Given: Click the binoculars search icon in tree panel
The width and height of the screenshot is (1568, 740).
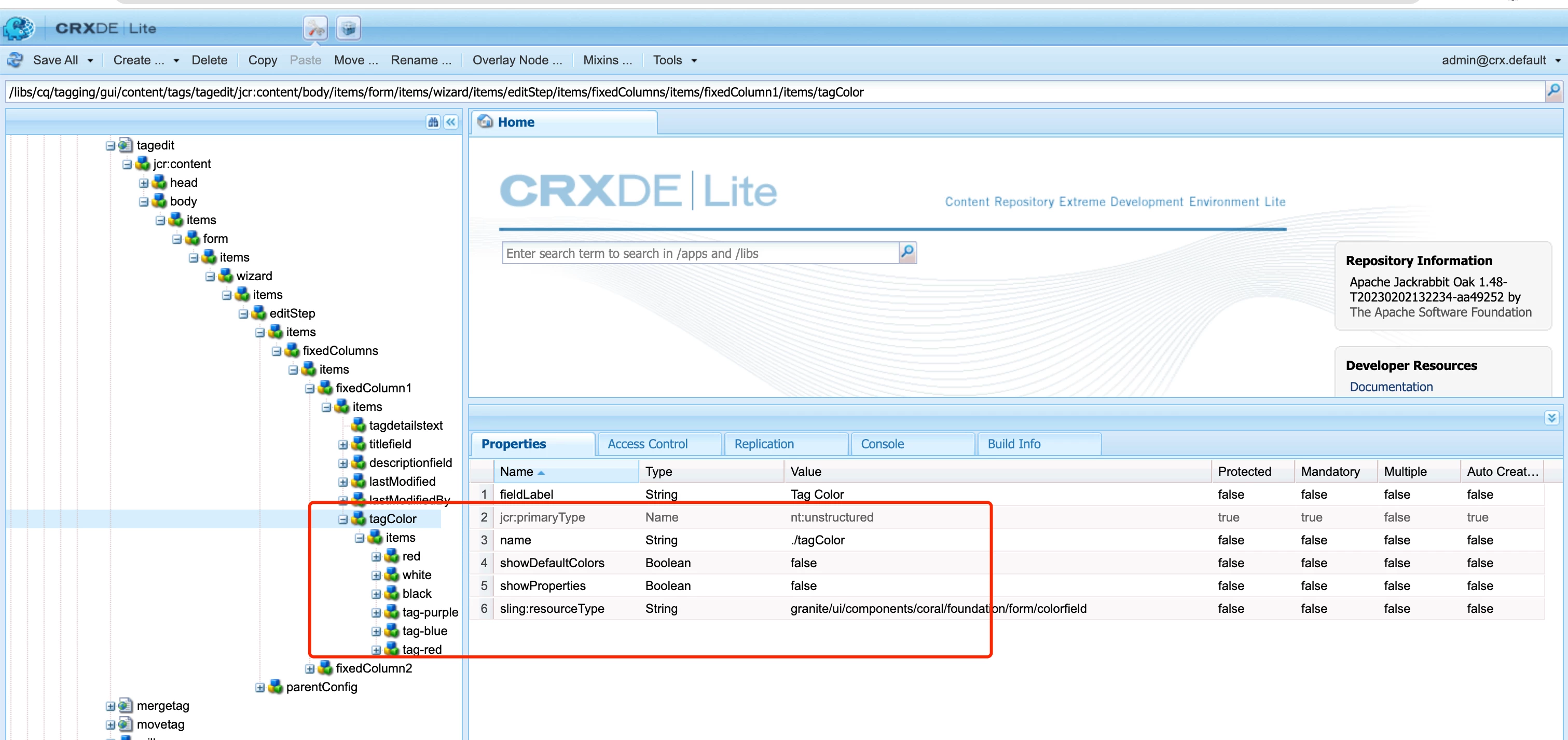Looking at the screenshot, I should (x=433, y=122).
